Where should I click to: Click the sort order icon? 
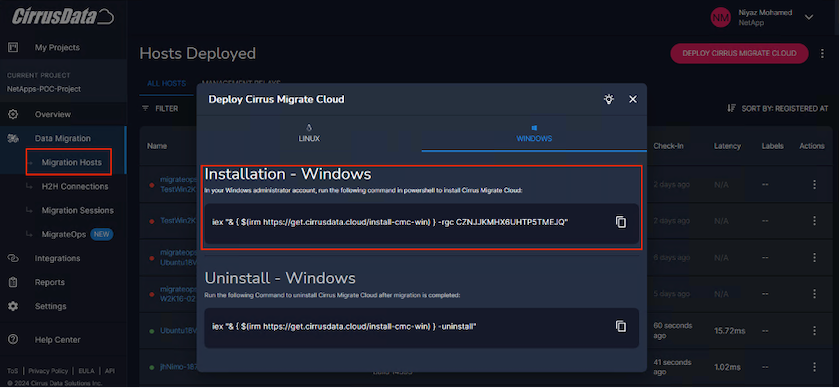731,108
